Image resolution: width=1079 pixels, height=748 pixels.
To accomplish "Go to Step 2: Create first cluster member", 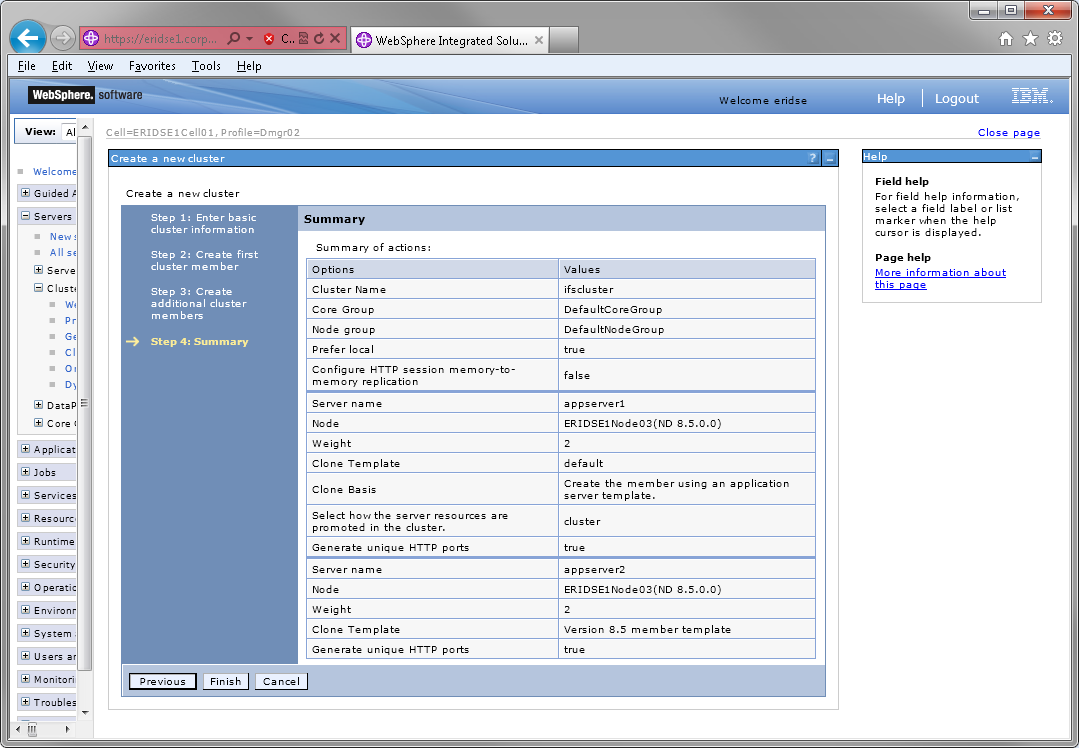I will point(204,260).
